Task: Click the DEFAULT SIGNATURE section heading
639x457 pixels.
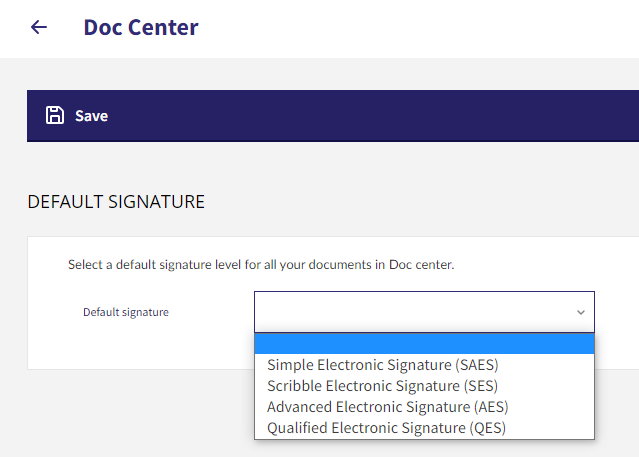Action: 116,202
